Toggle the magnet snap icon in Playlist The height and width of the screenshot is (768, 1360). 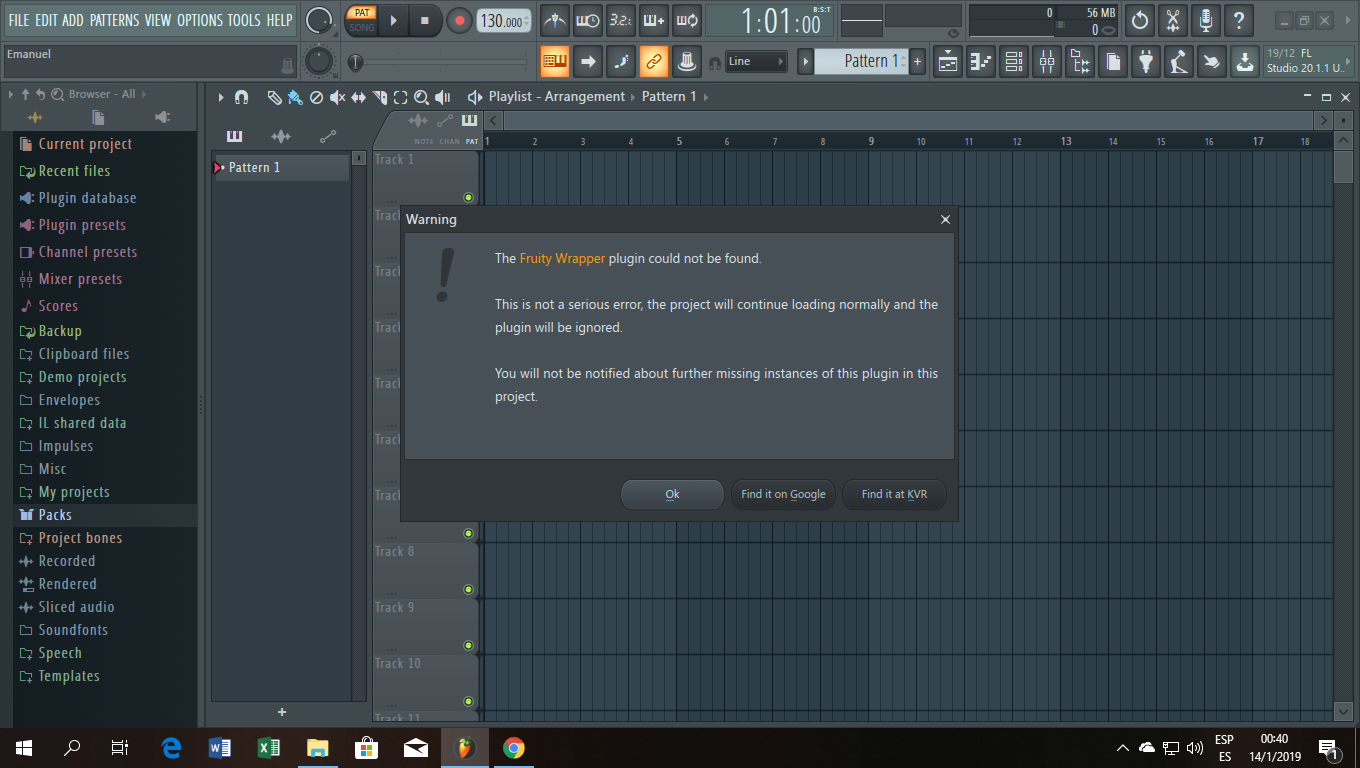(x=241, y=97)
